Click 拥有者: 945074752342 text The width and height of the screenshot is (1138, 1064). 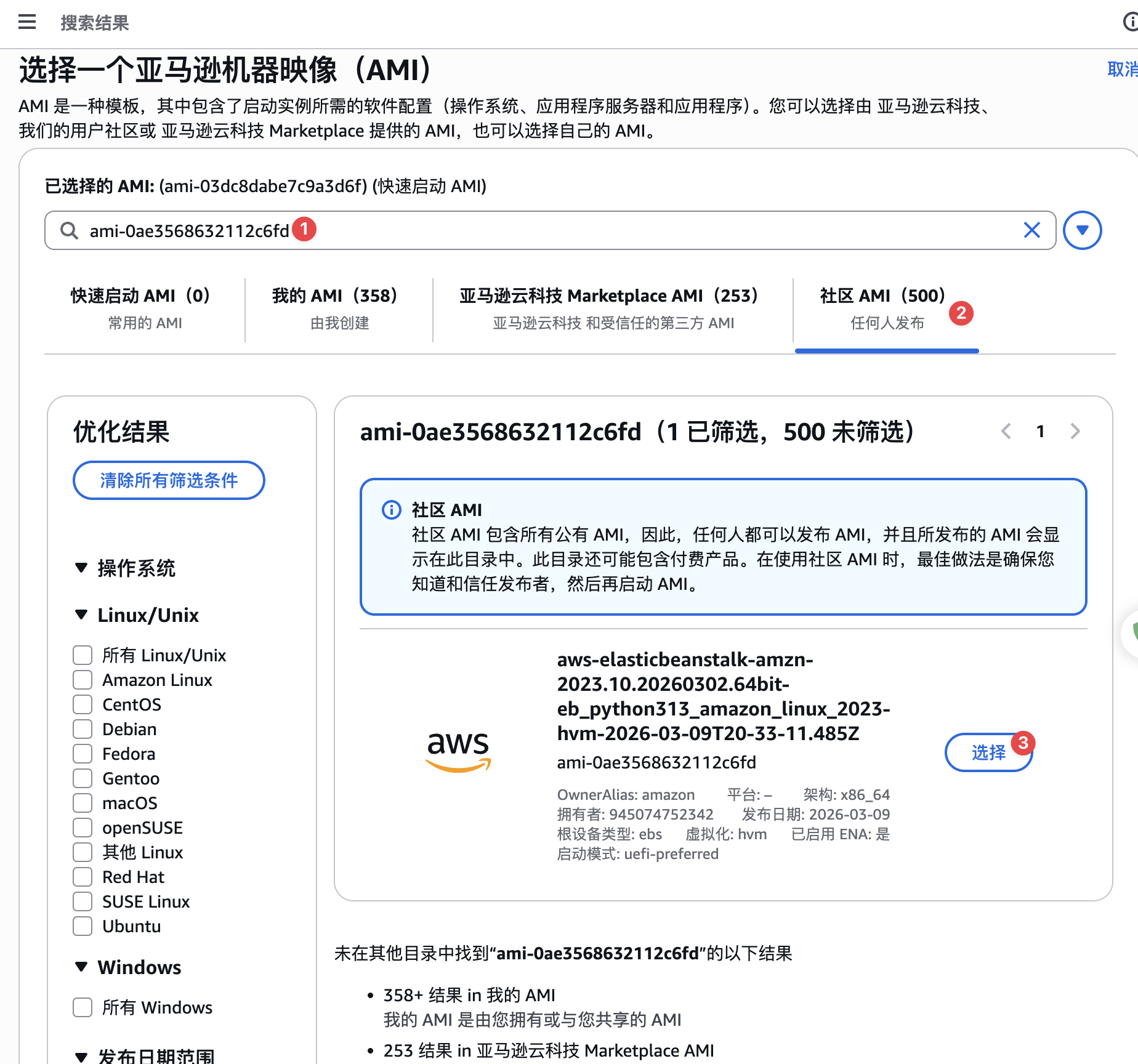click(x=635, y=814)
